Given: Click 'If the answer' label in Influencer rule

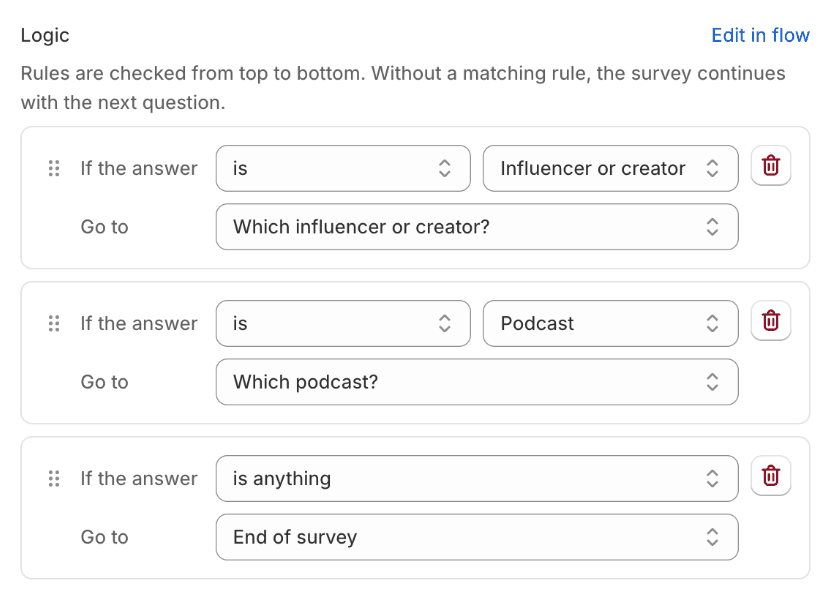Looking at the screenshot, I should [x=139, y=168].
